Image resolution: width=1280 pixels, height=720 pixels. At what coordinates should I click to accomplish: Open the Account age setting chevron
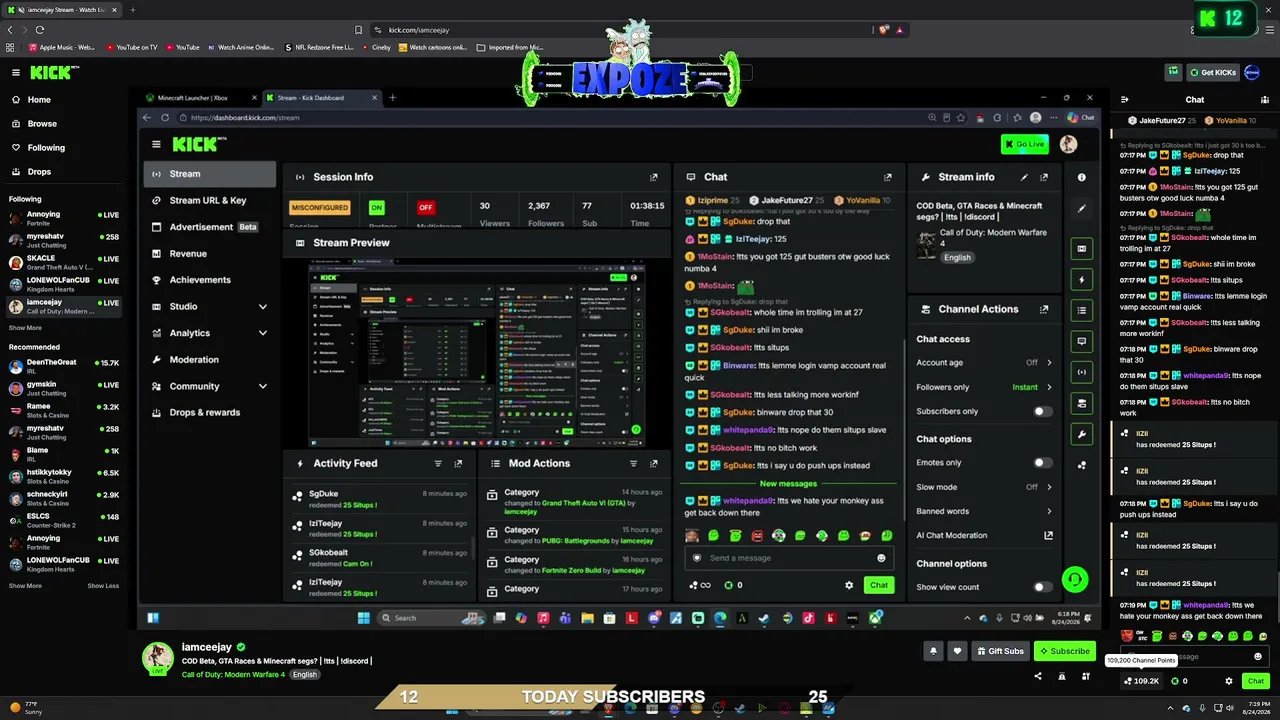[1049, 363]
